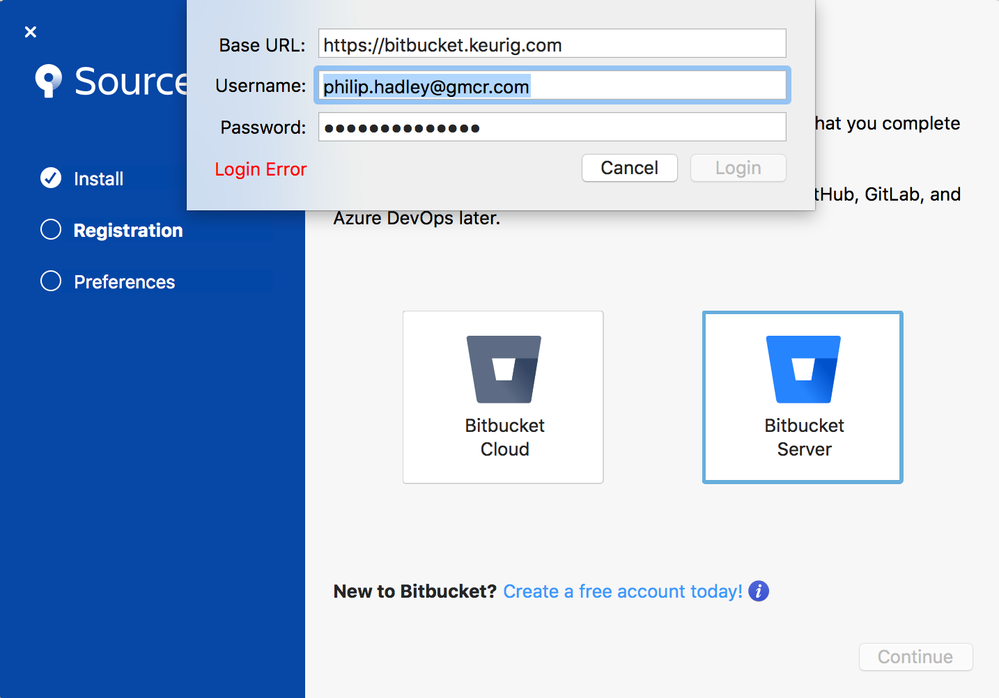
Task: Choose the Bitbucket Cloud card
Action: 503,397
